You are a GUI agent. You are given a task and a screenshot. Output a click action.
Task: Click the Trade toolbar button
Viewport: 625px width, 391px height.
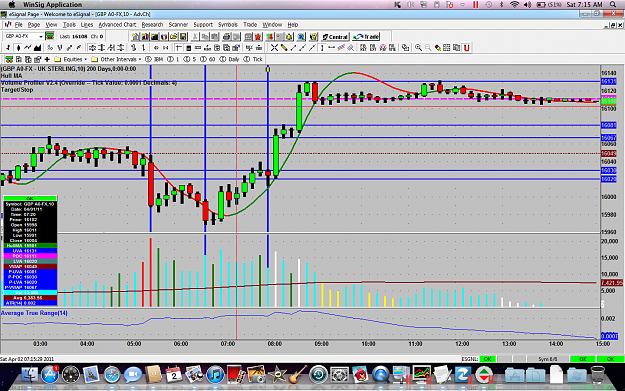366,37
